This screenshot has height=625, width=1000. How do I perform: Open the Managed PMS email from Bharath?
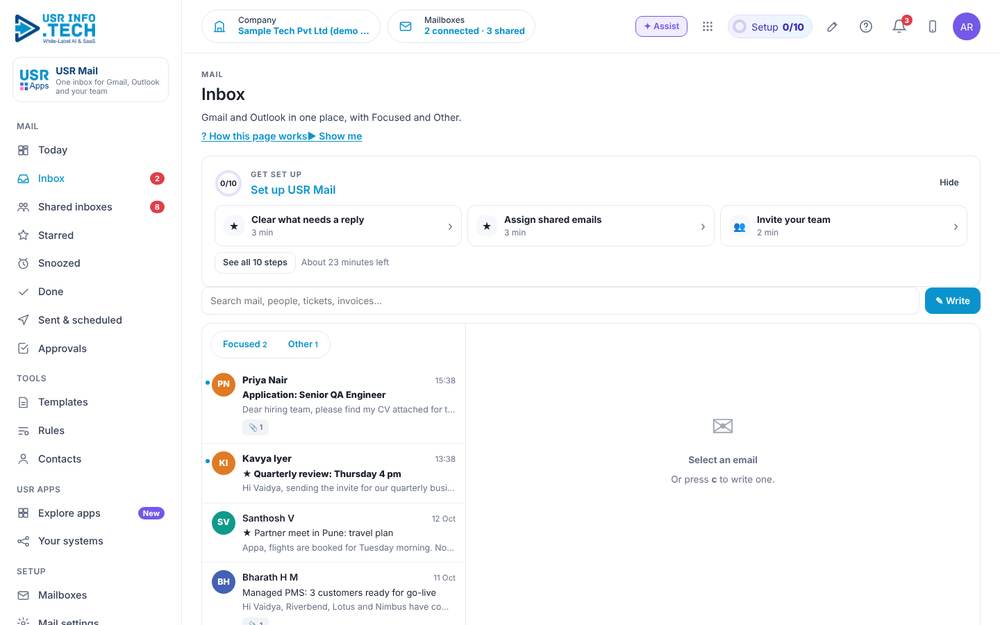[334, 594]
